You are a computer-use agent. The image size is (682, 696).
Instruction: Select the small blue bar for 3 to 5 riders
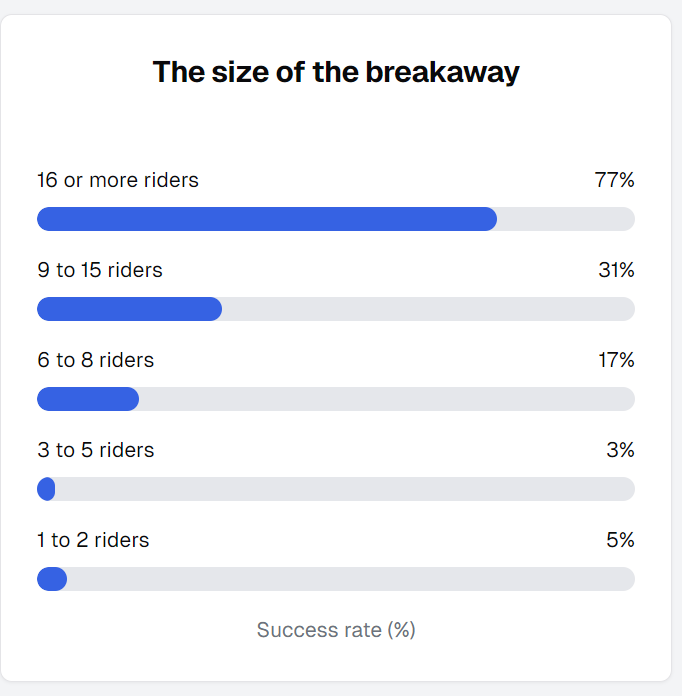click(x=46, y=489)
